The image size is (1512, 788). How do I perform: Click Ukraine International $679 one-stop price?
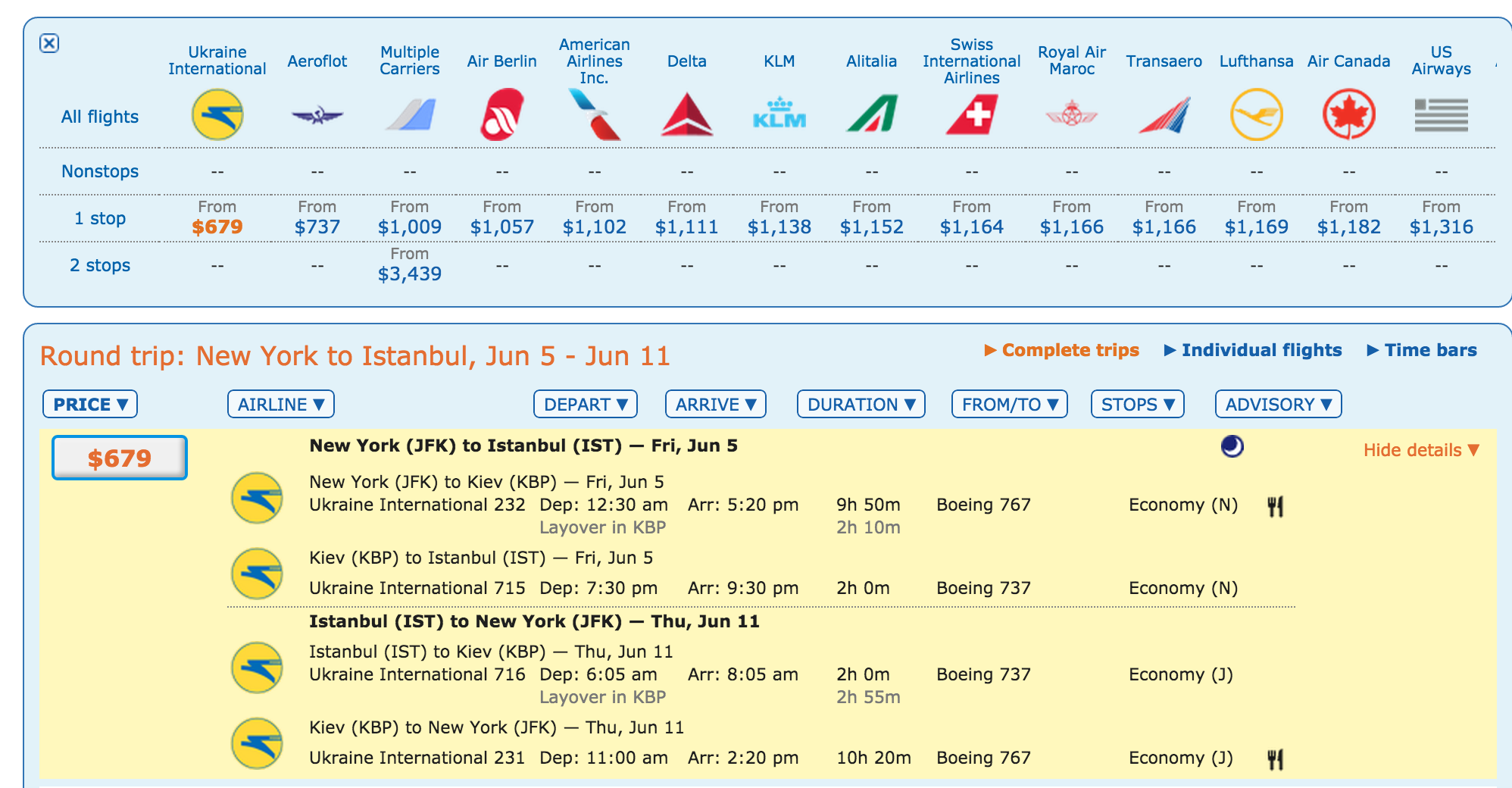click(x=217, y=227)
